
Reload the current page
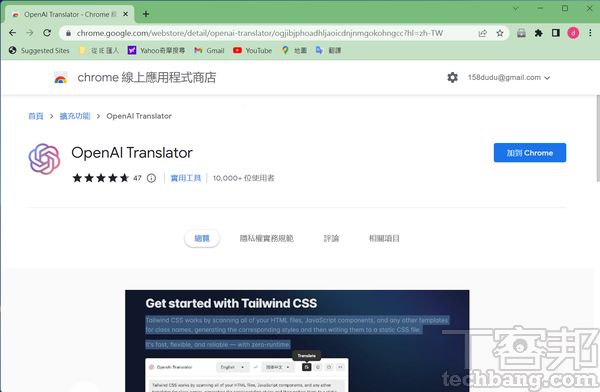pos(47,33)
